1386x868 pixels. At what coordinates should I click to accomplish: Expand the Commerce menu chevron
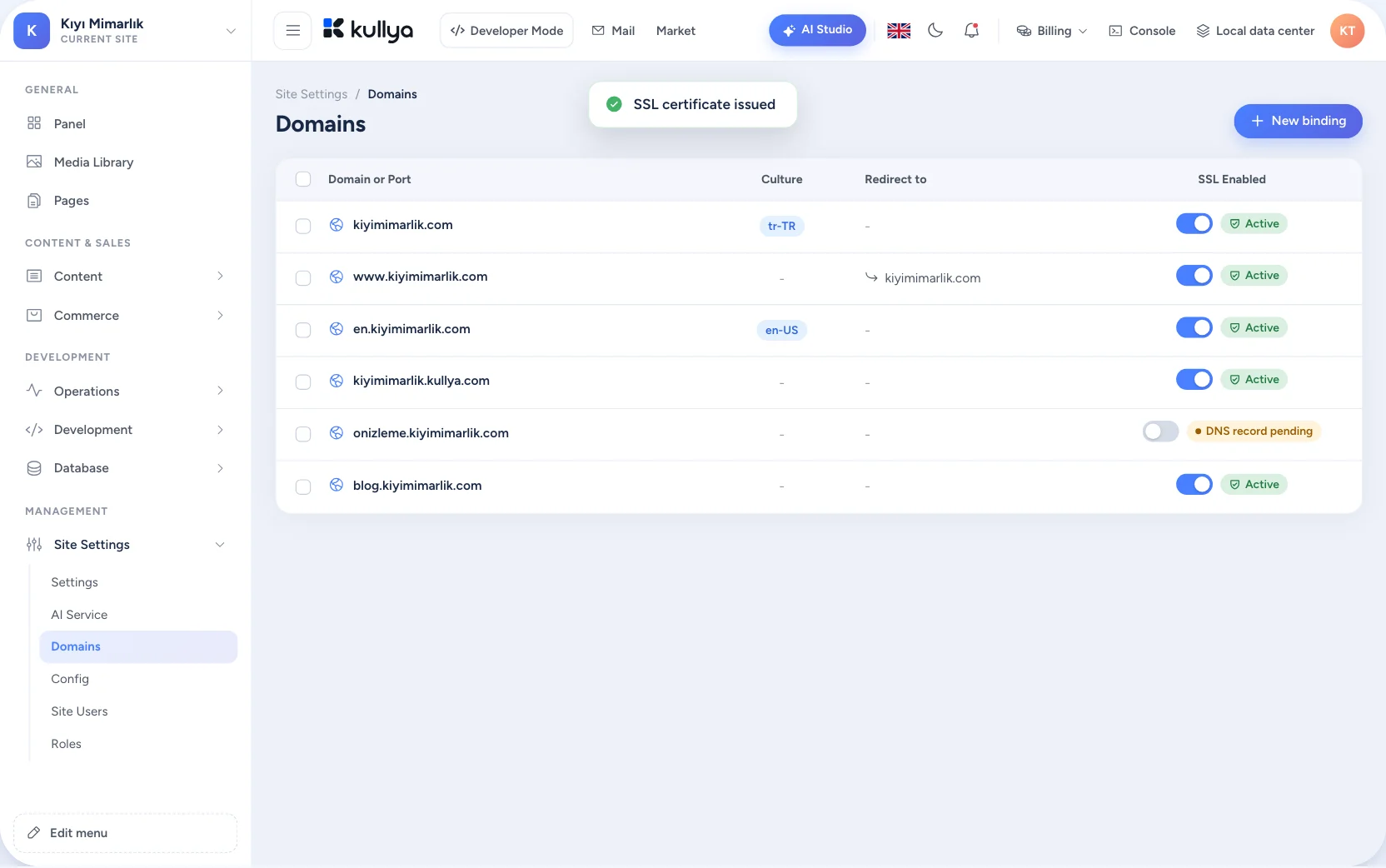click(x=220, y=315)
